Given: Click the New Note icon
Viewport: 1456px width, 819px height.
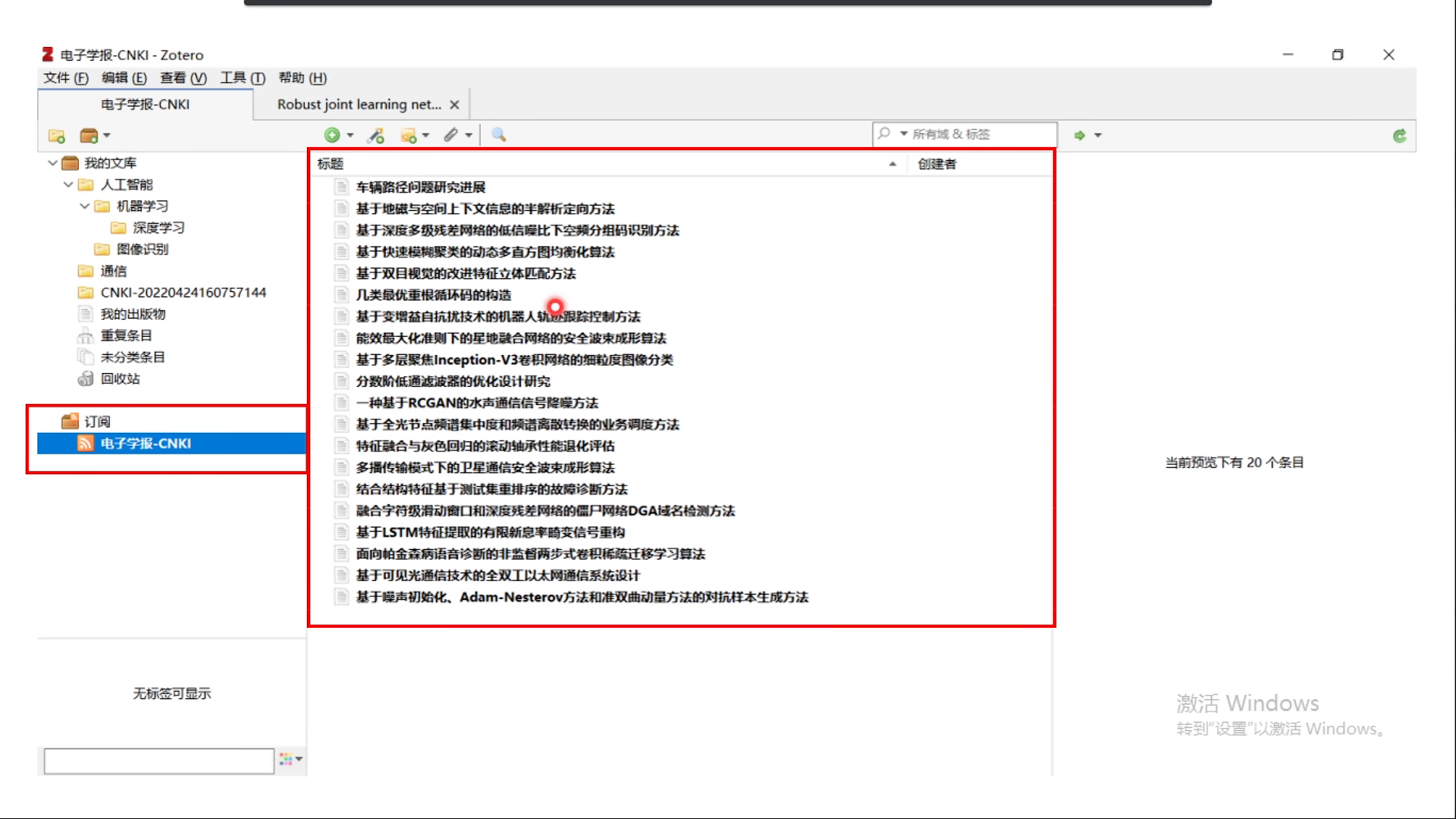Looking at the screenshot, I should [409, 136].
